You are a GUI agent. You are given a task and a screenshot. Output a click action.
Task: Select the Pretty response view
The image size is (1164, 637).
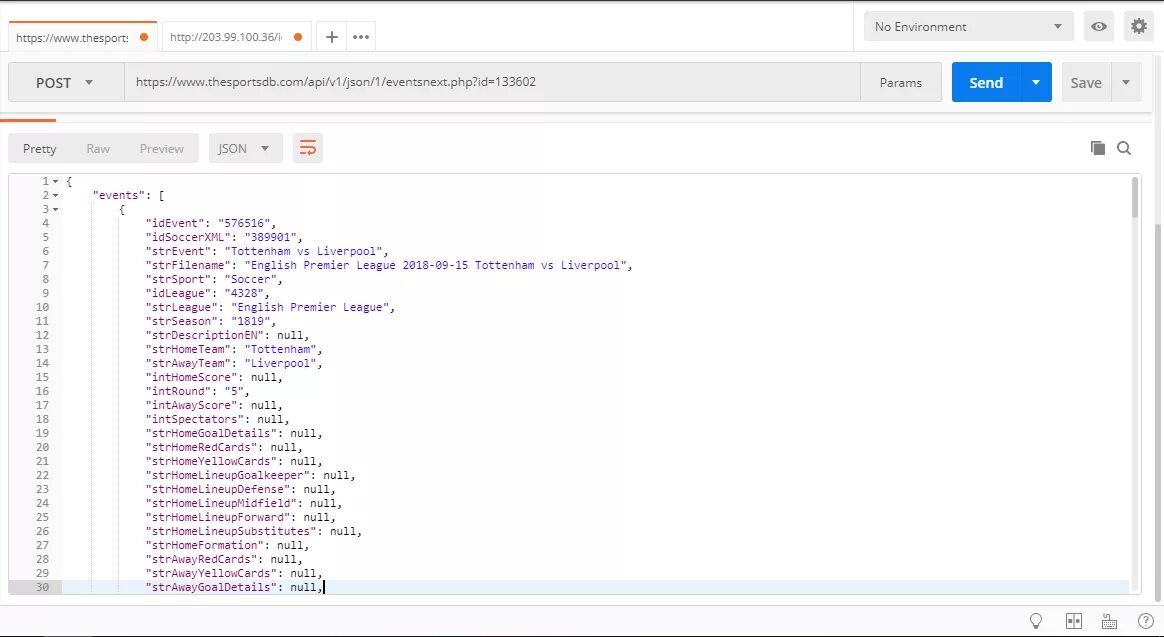pyautogui.click(x=39, y=148)
